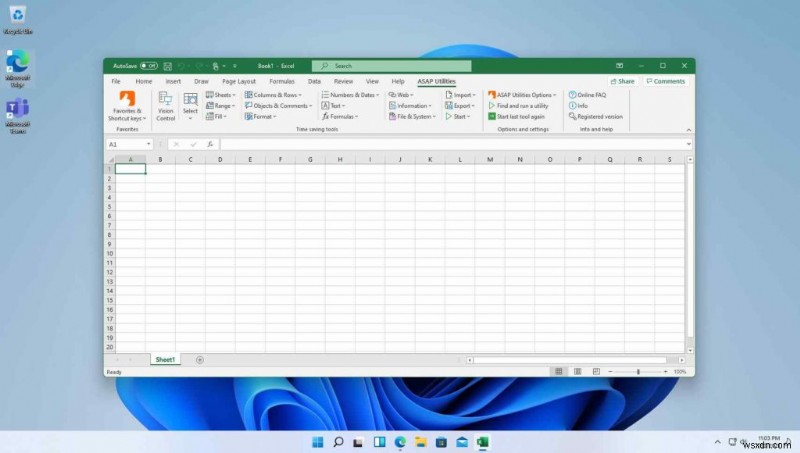Click the Undo icon
This screenshot has height=453, width=800.
pyautogui.click(x=181, y=66)
